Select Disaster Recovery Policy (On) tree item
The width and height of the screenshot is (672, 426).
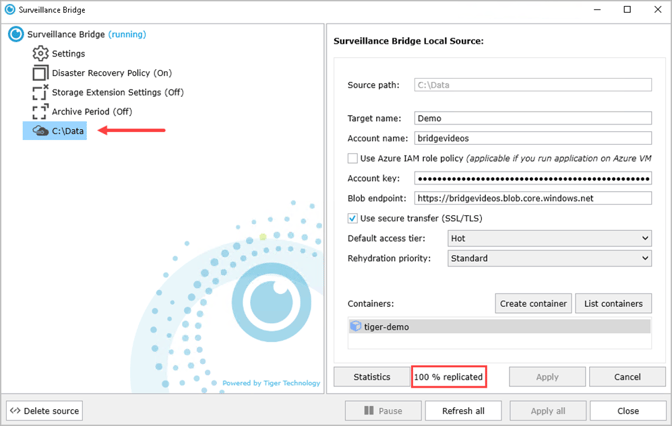[x=111, y=73]
